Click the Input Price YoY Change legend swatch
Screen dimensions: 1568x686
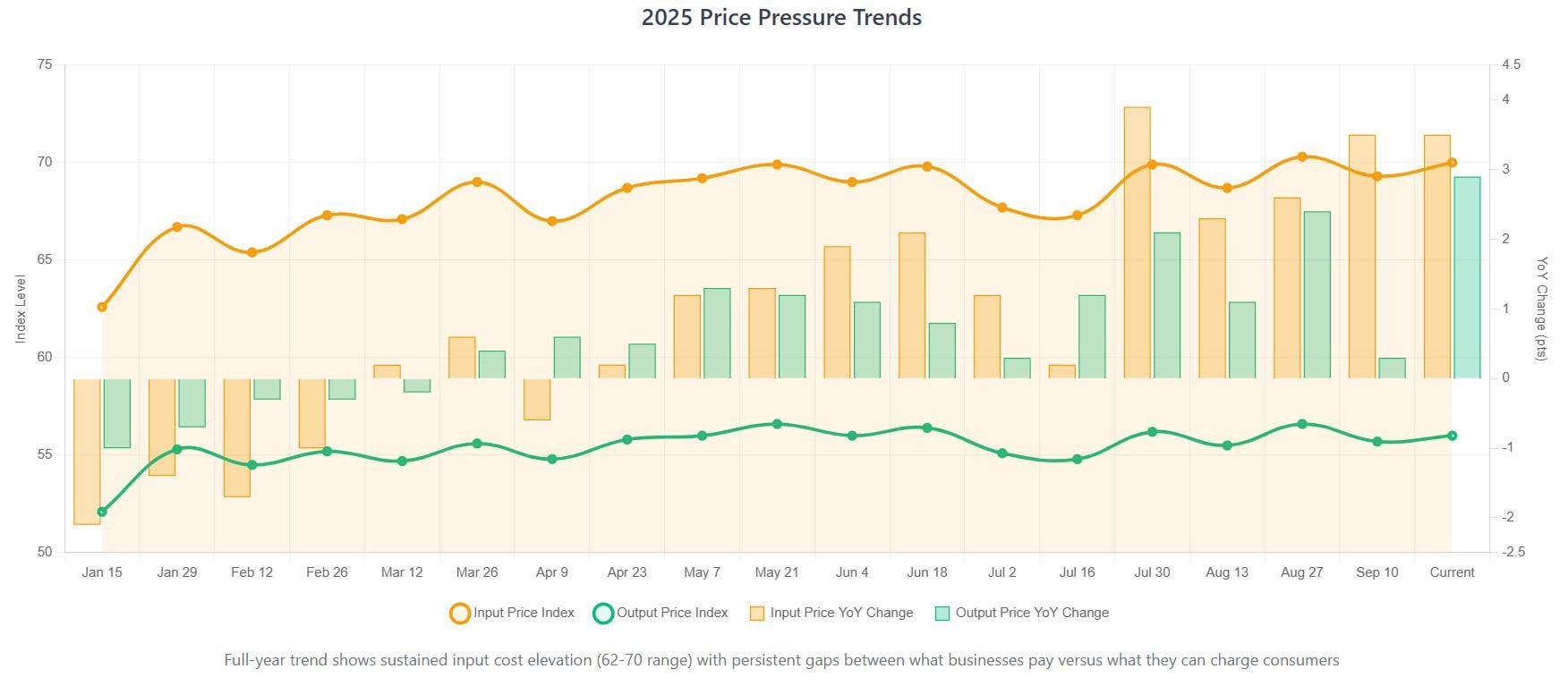click(757, 614)
